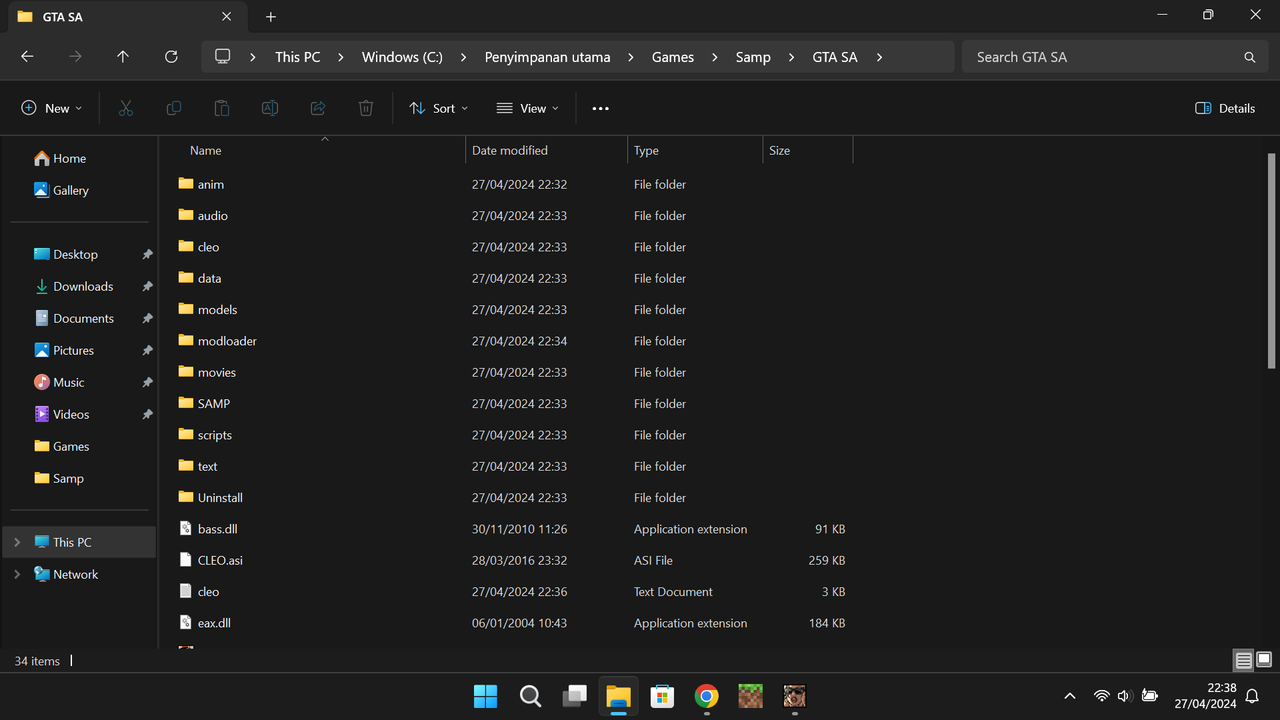This screenshot has width=1280, height=720.
Task: Open clock and date in tray
Action: click(x=1206, y=696)
